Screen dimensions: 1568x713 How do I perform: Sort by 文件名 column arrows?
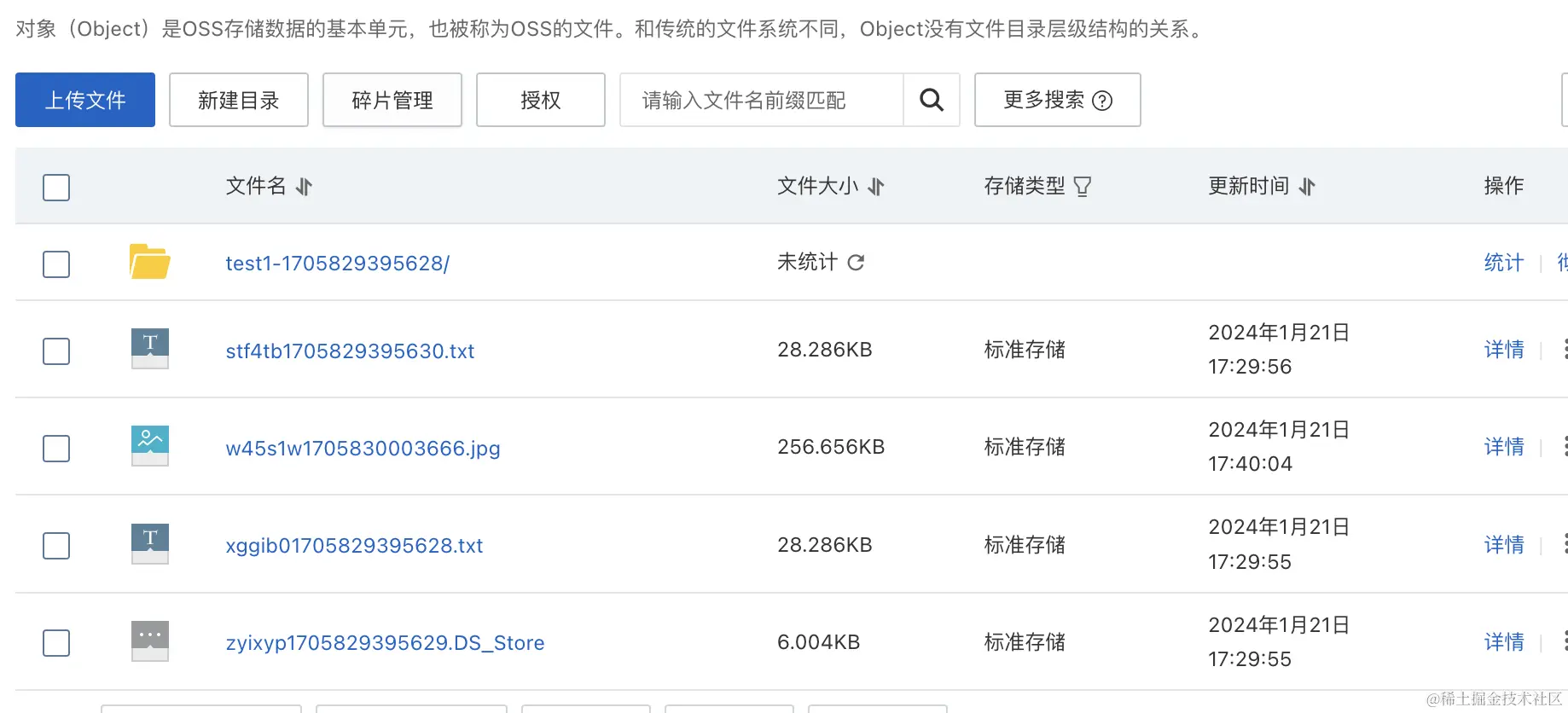(305, 187)
